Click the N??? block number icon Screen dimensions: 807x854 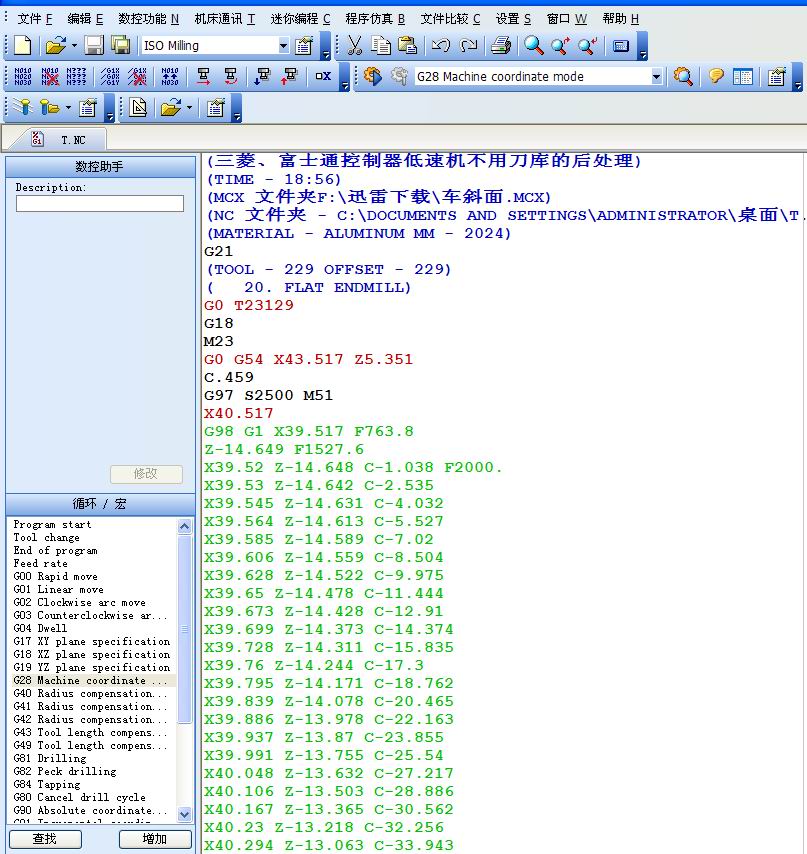[x=76, y=77]
